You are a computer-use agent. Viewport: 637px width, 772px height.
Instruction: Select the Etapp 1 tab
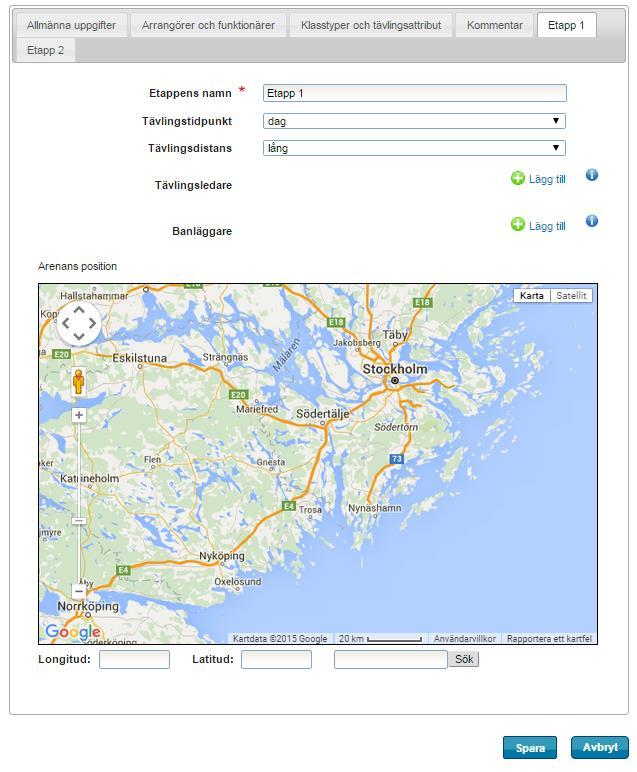click(x=566, y=25)
